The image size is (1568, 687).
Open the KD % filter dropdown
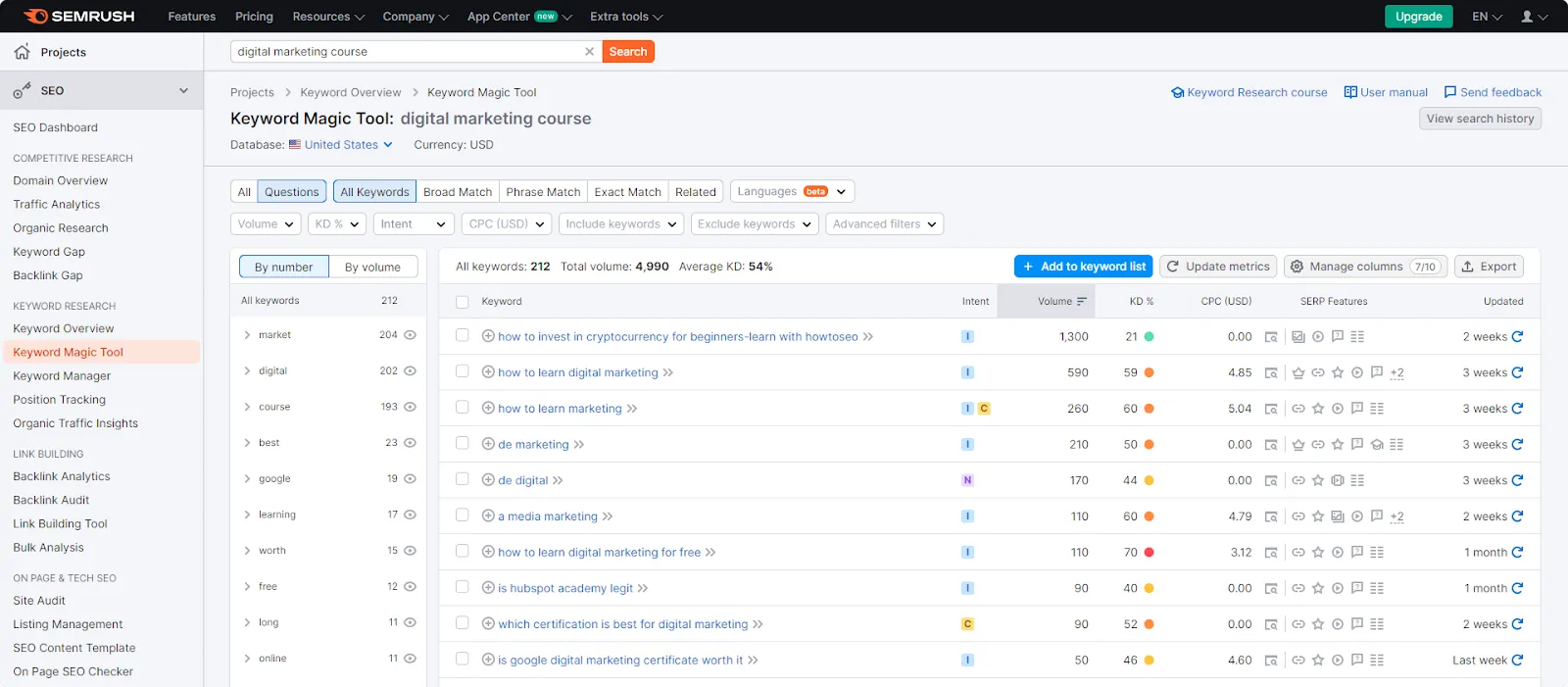(336, 224)
